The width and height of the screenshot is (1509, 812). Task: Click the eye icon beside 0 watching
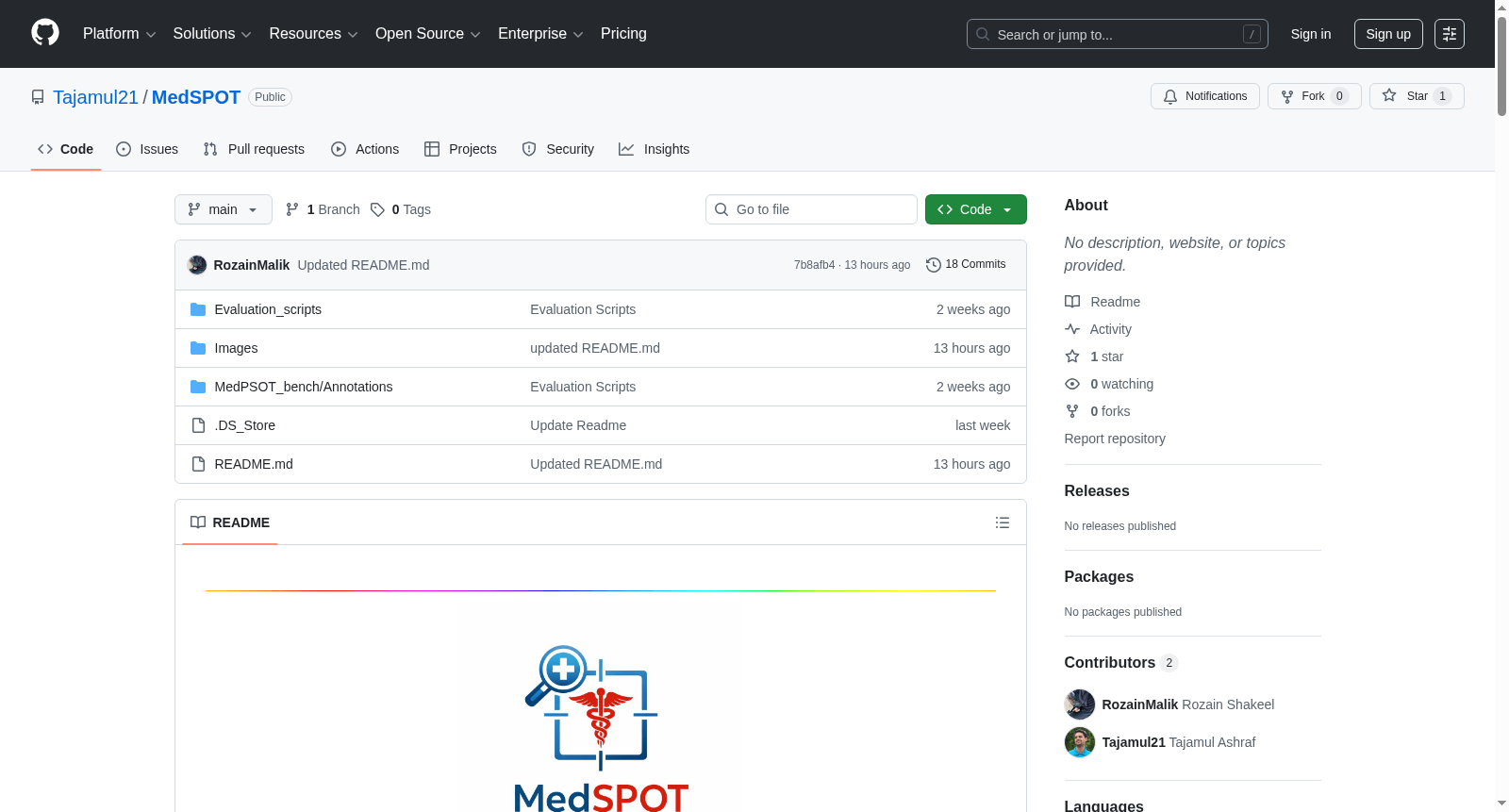coord(1072,384)
